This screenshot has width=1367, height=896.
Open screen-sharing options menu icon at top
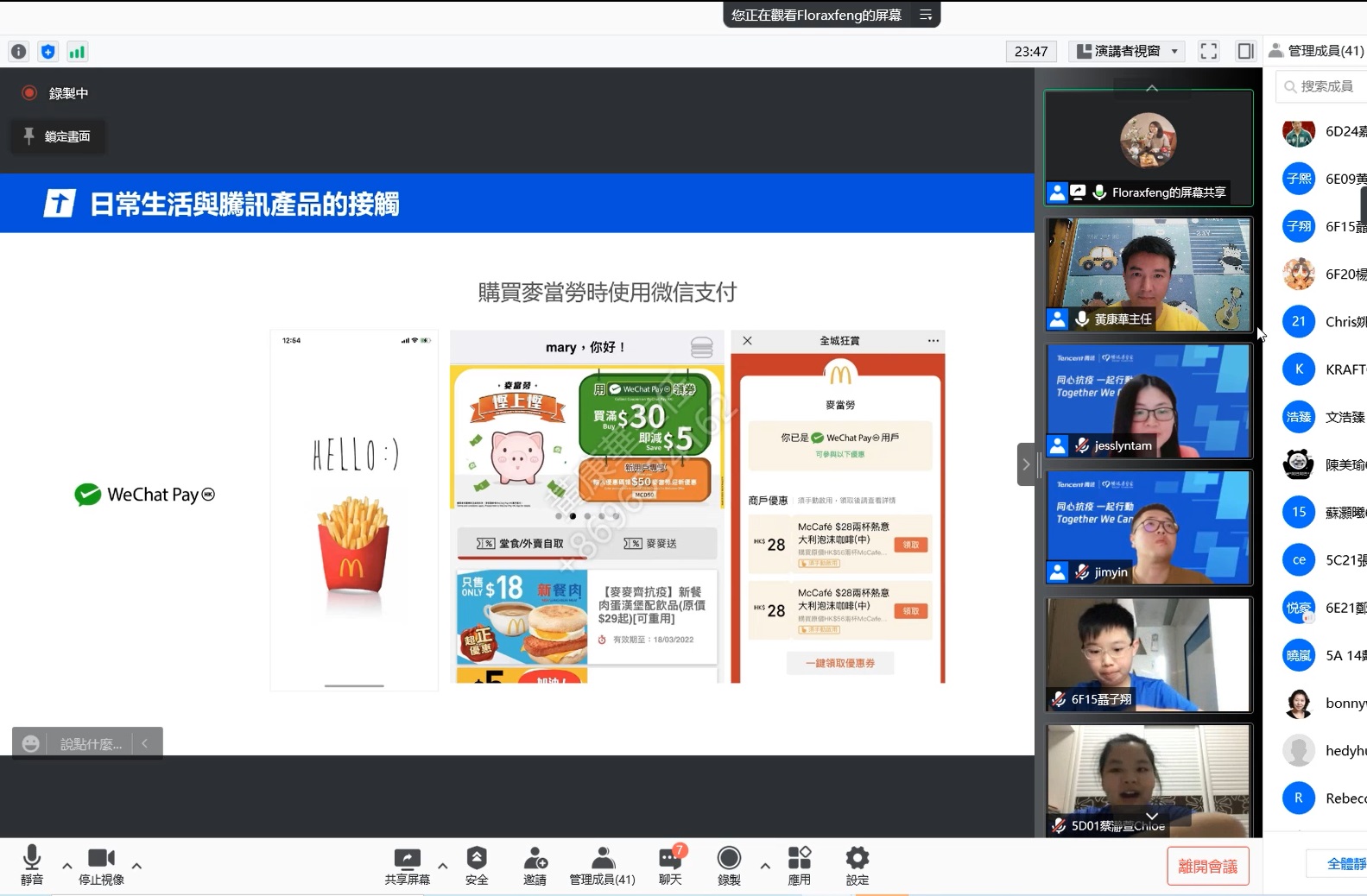pos(926,15)
